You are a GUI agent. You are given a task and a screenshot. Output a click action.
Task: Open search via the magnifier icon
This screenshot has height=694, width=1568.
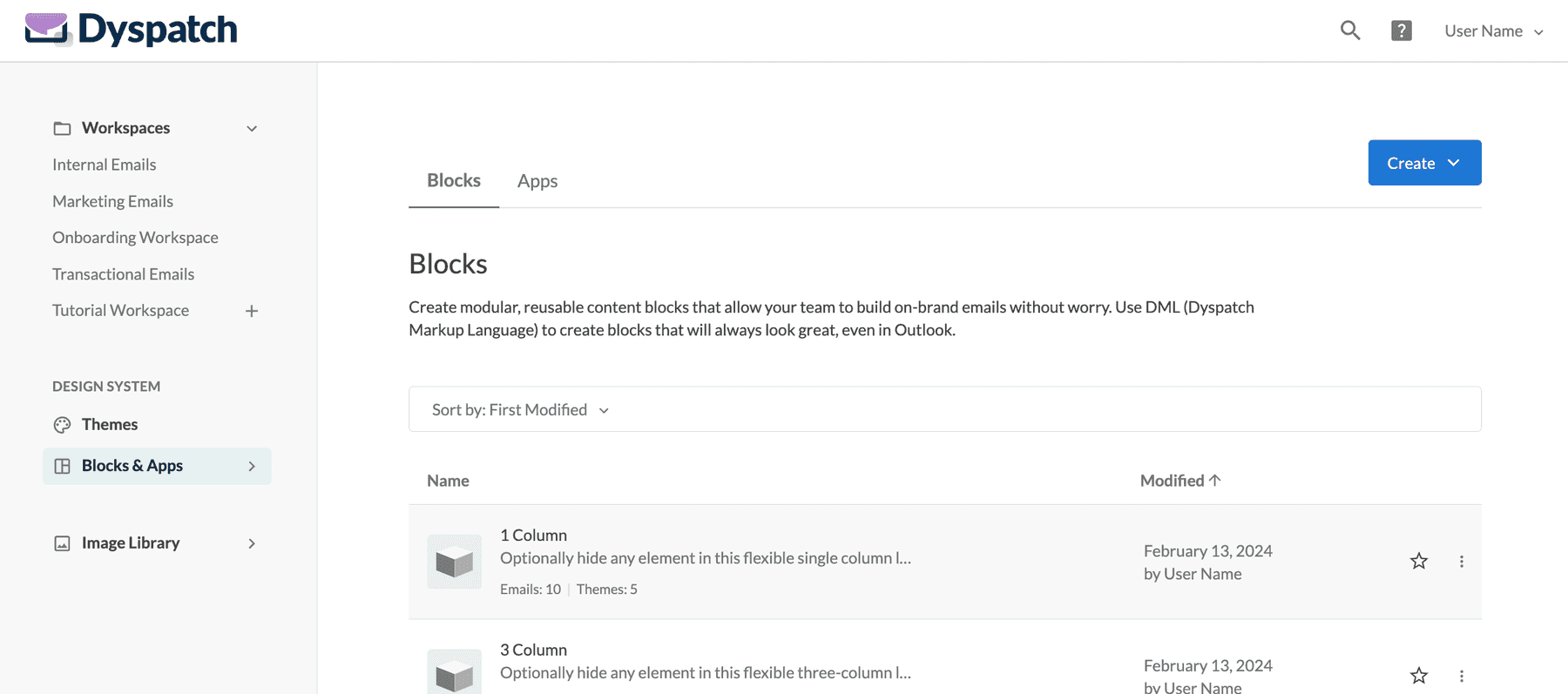(1350, 30)
